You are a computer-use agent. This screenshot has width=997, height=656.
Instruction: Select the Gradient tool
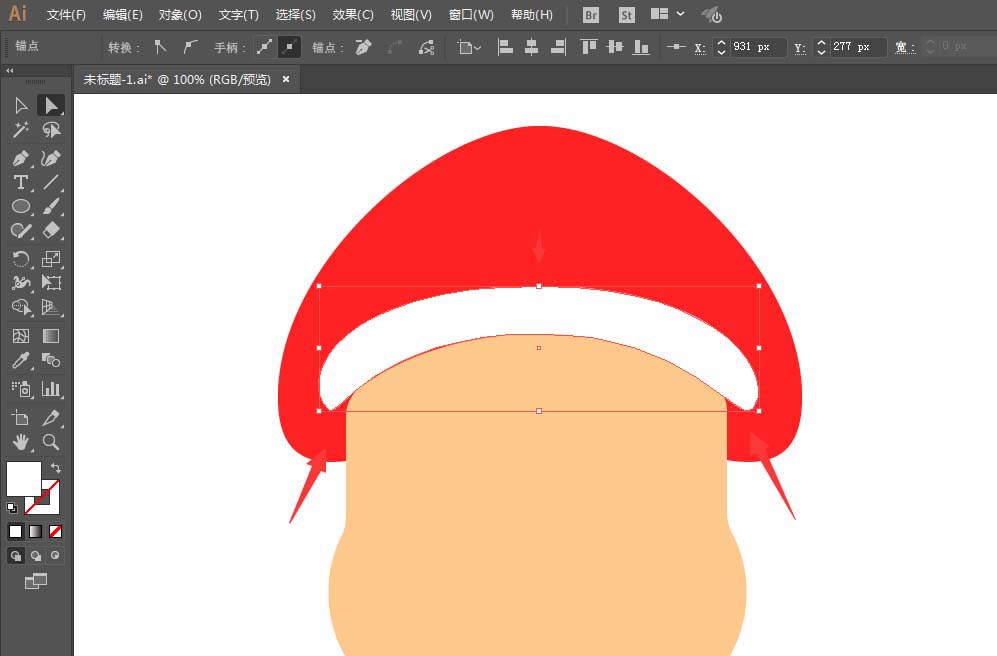pyautogui.click(x=51, y=336)
